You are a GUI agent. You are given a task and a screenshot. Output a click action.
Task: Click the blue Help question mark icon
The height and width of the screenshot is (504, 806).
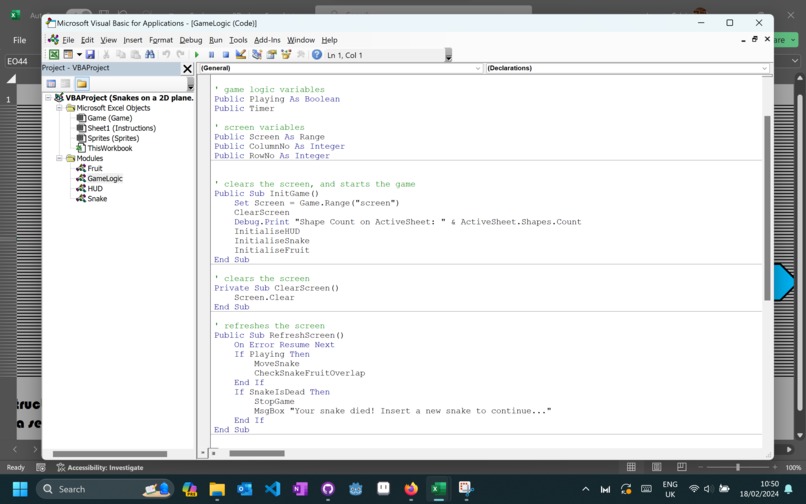[317, 55]
